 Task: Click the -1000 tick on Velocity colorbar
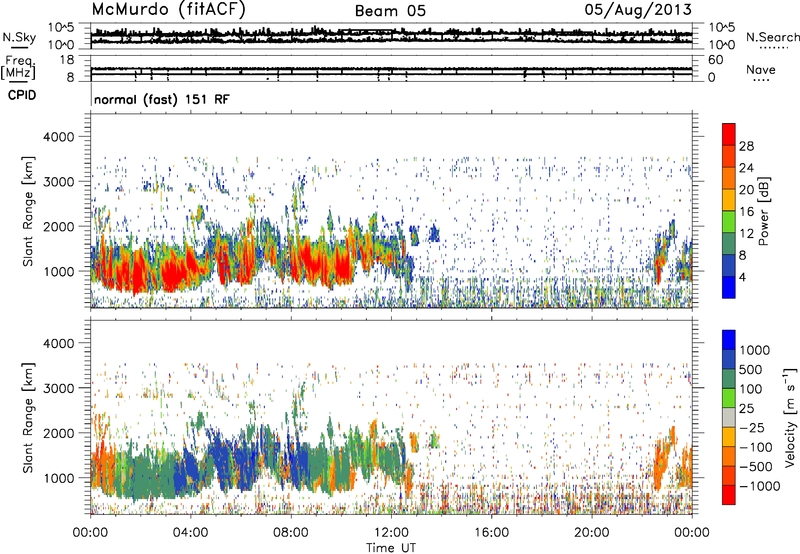[760, 486]
